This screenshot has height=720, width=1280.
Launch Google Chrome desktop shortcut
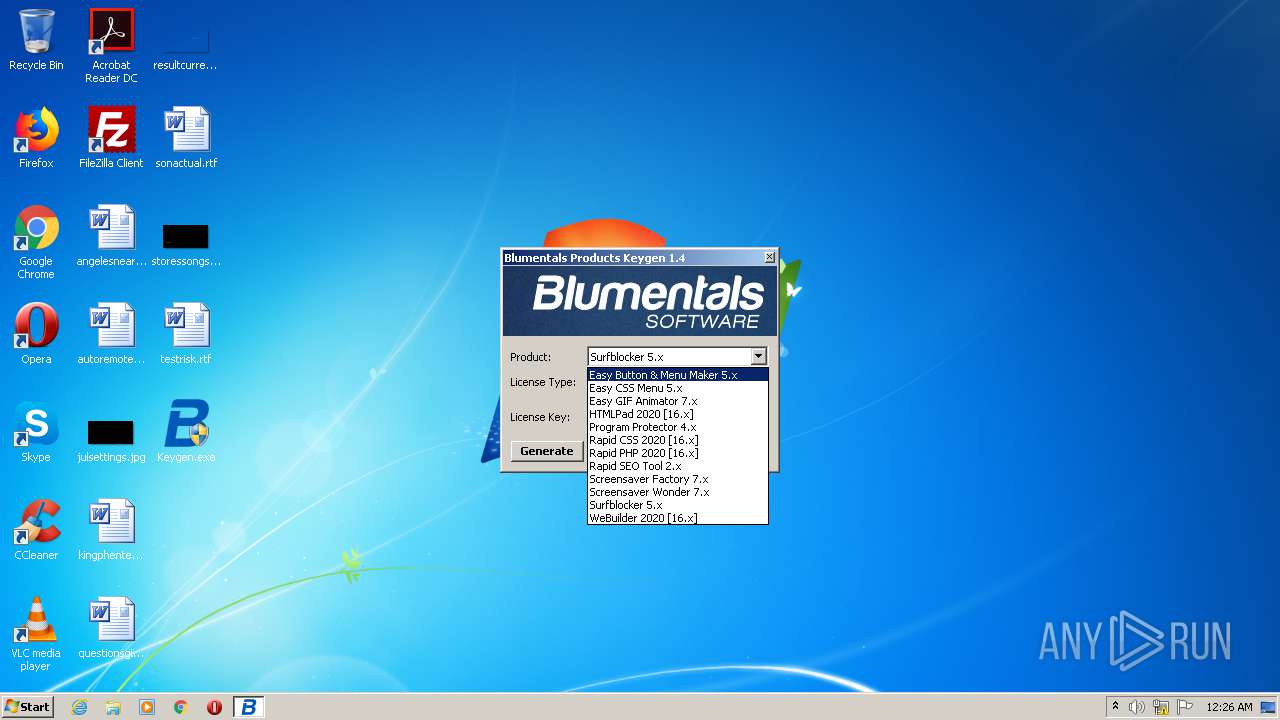click(x=36, y=242)
